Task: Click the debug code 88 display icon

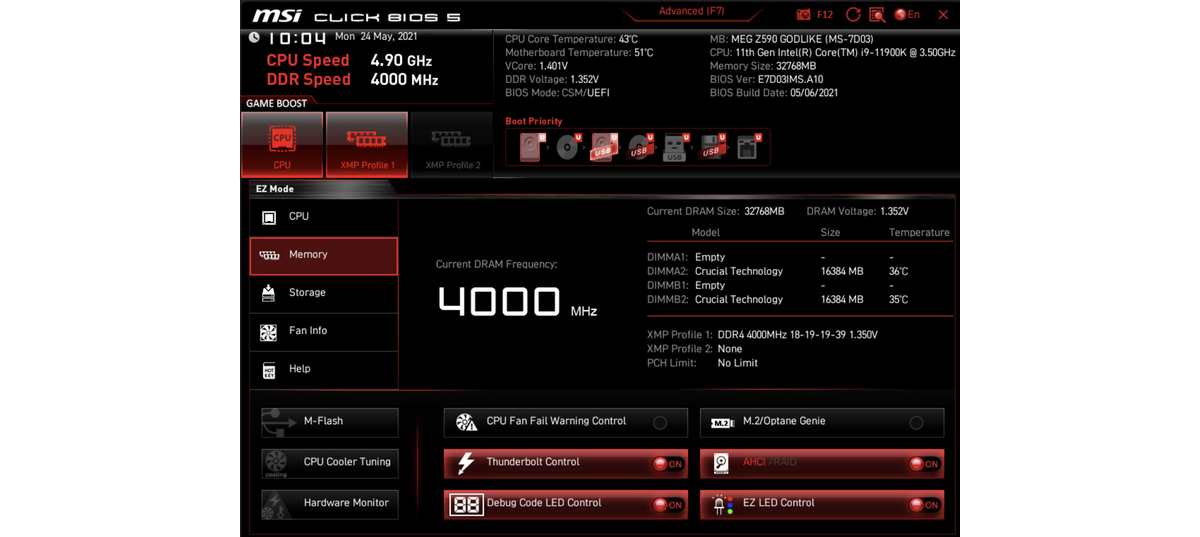Action: tap(466, 505)
